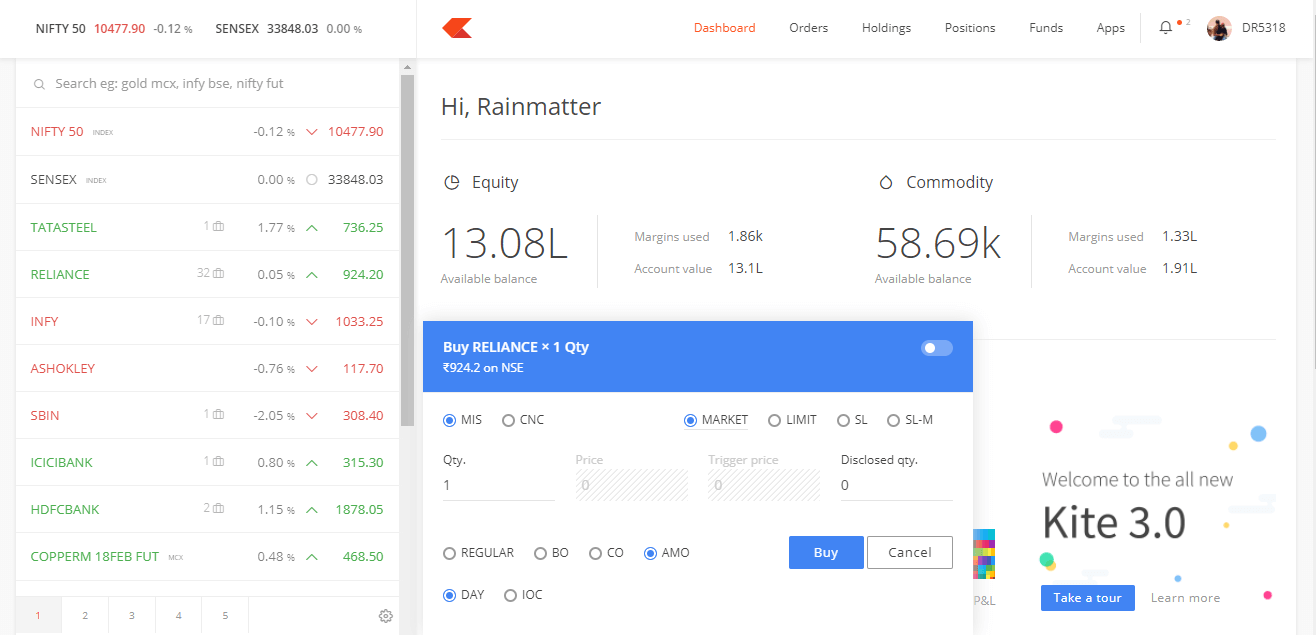1316x635 pixels.
Task: Click the holdings briefcase icon on SBIN row
Action: point(218,415)
